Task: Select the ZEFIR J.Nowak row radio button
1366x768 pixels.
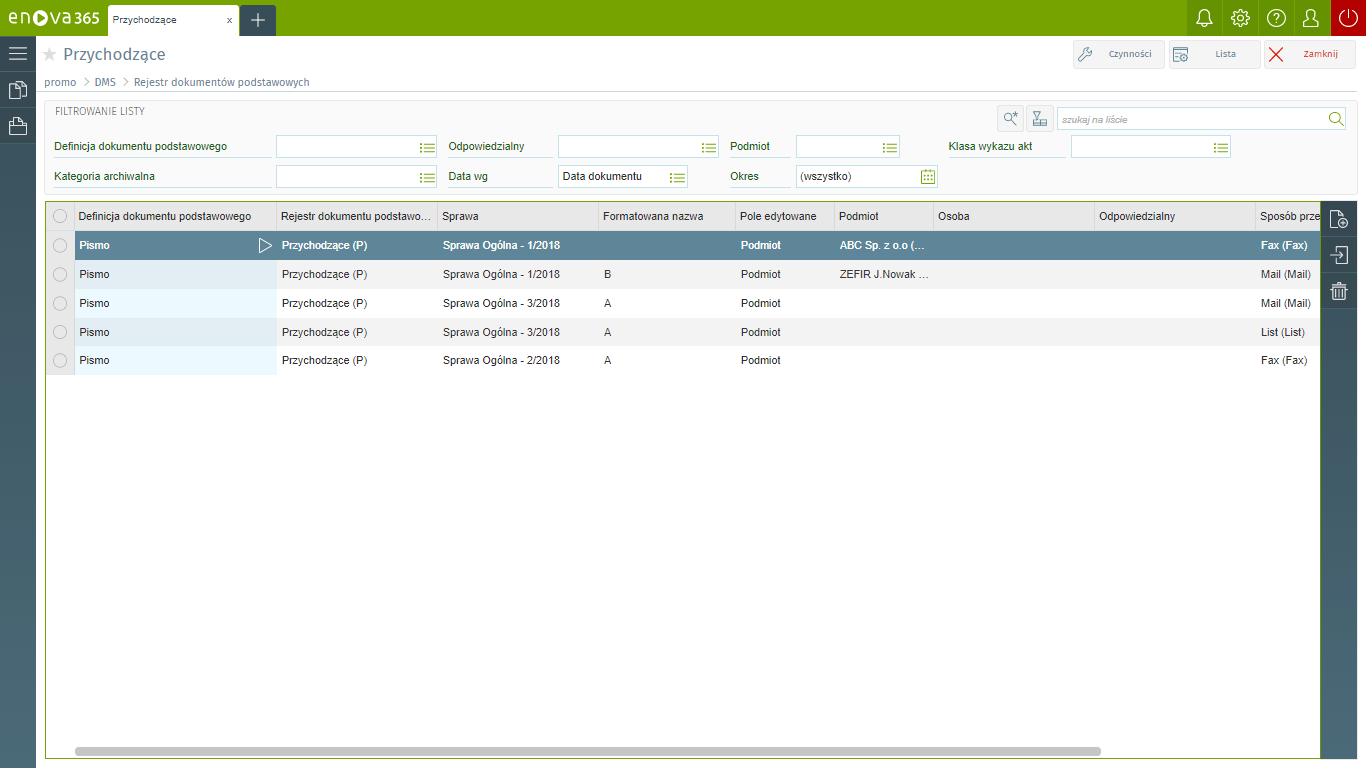Action: (60, 274)
